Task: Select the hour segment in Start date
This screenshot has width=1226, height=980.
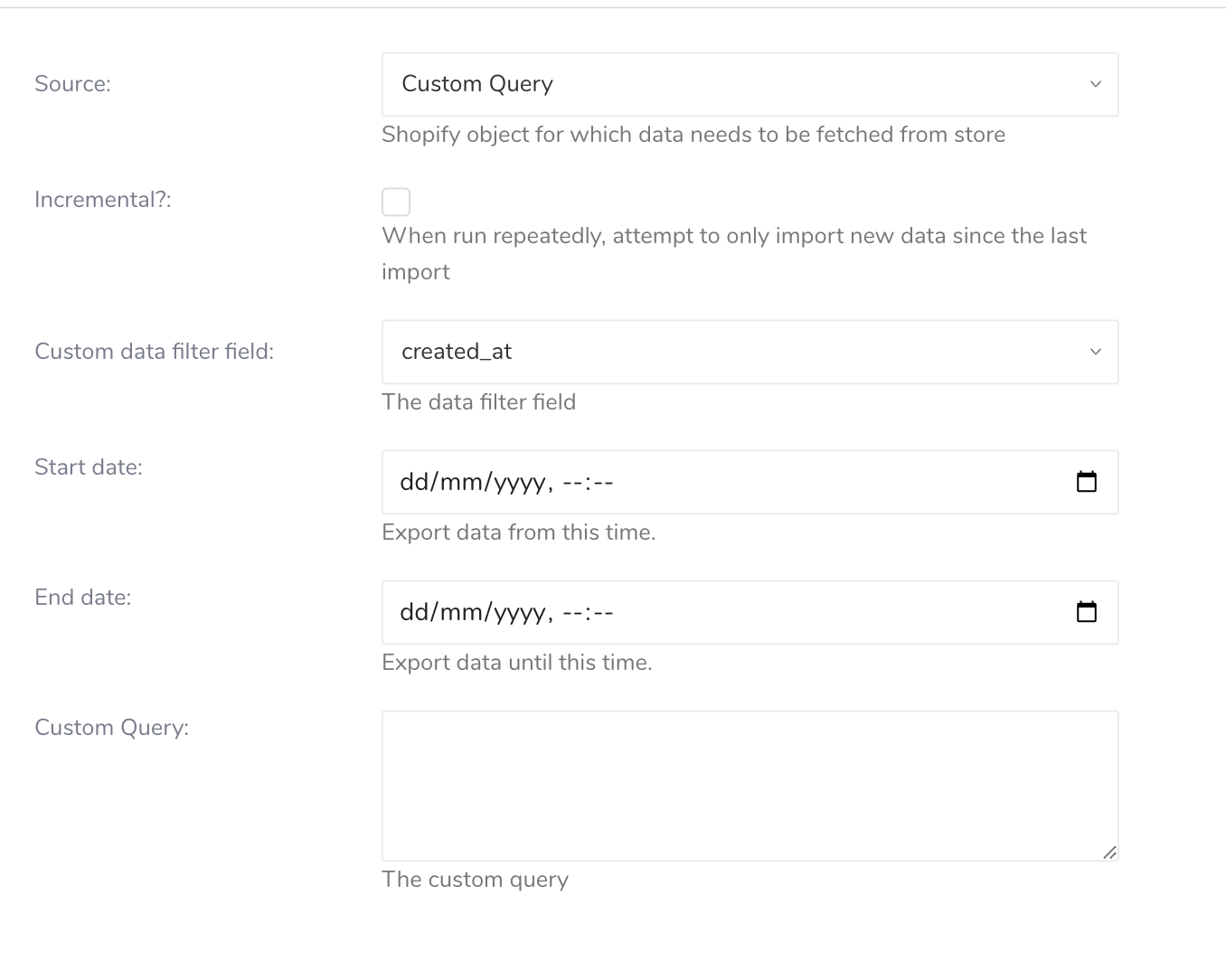Action: tap(571, 483)
